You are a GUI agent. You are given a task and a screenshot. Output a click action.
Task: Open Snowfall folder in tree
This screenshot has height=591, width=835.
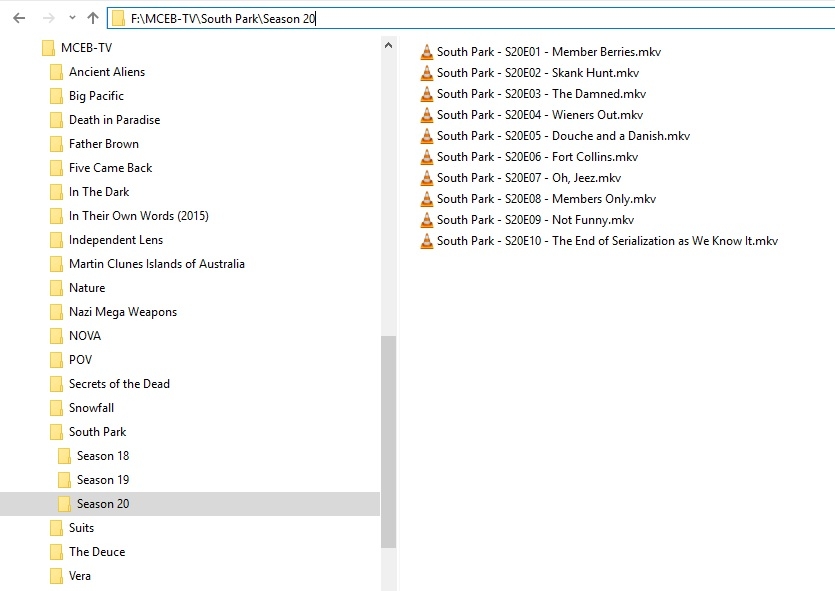91,408
